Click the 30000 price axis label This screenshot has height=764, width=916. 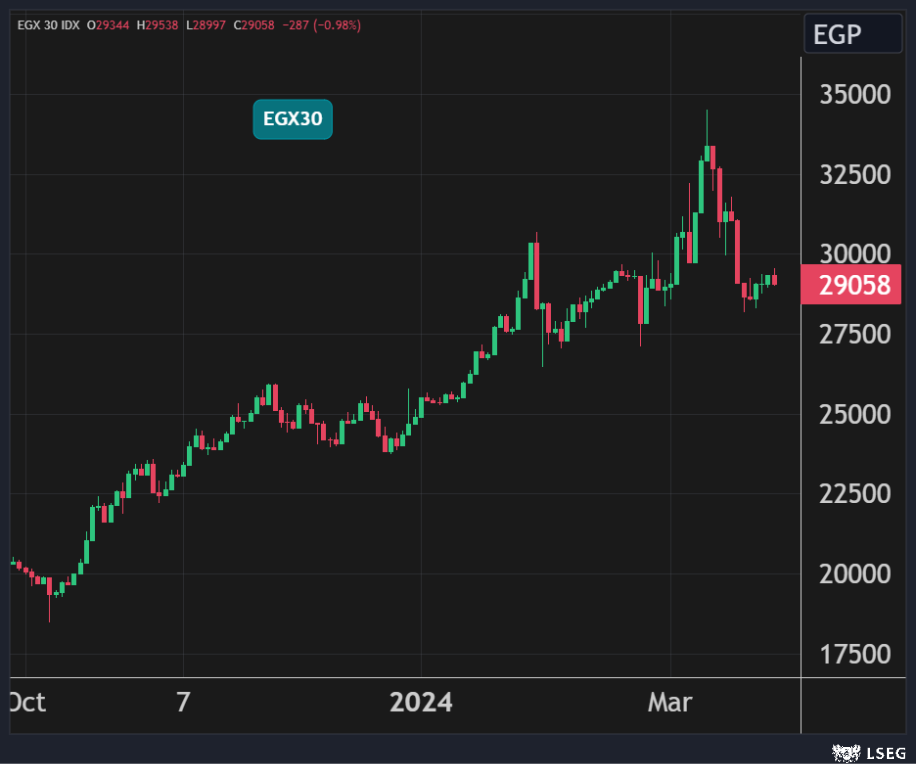click(x=854, y=253)
